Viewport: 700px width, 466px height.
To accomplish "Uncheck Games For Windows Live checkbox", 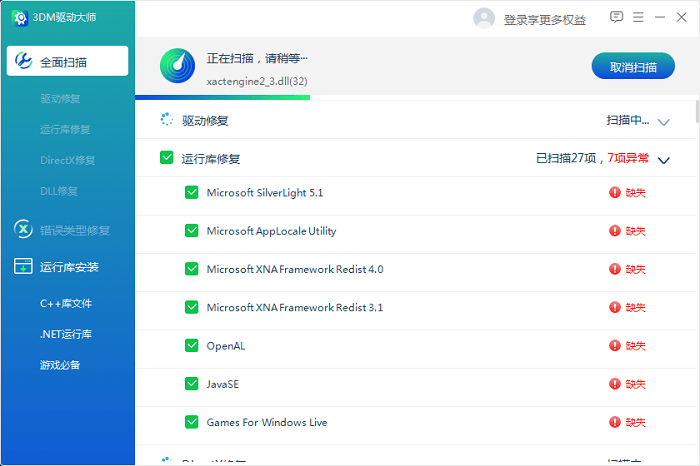I will tap(192, 422).
